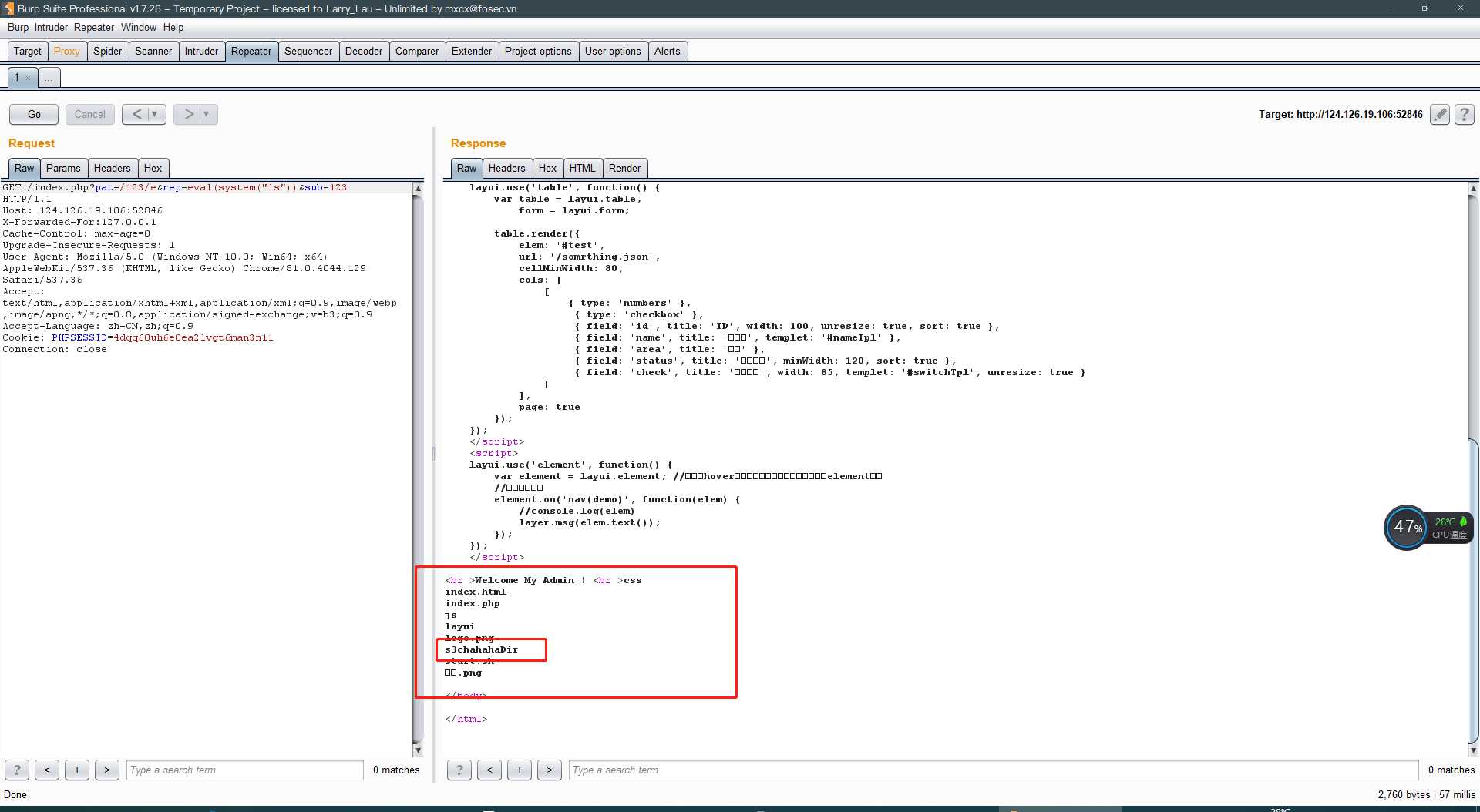This screenshot has width=1480, height=812.
Task: Switch to the Alerts tab
Action: [x=668, y=51]
